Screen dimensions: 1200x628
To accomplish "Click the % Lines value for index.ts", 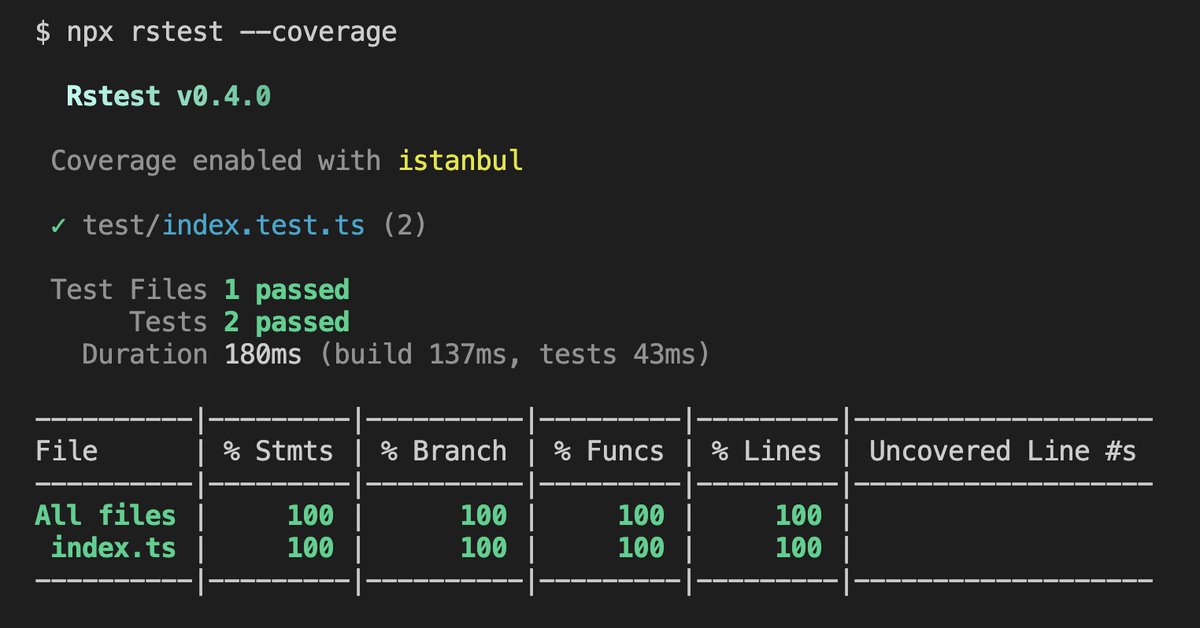I will [798, 547].
